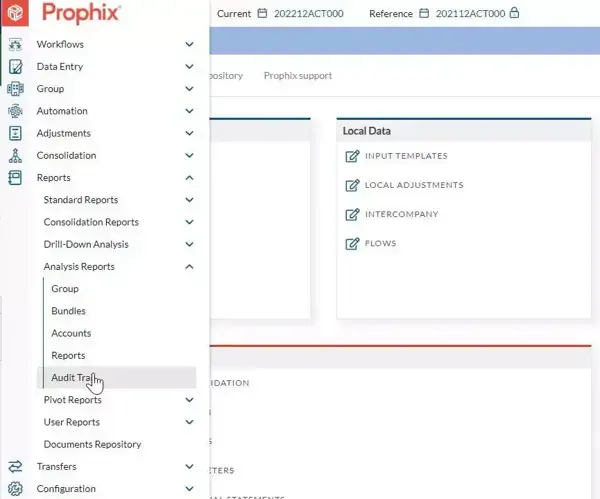
Task: Expand the Data Entry chevron
Action: click(x=189, y=67)
